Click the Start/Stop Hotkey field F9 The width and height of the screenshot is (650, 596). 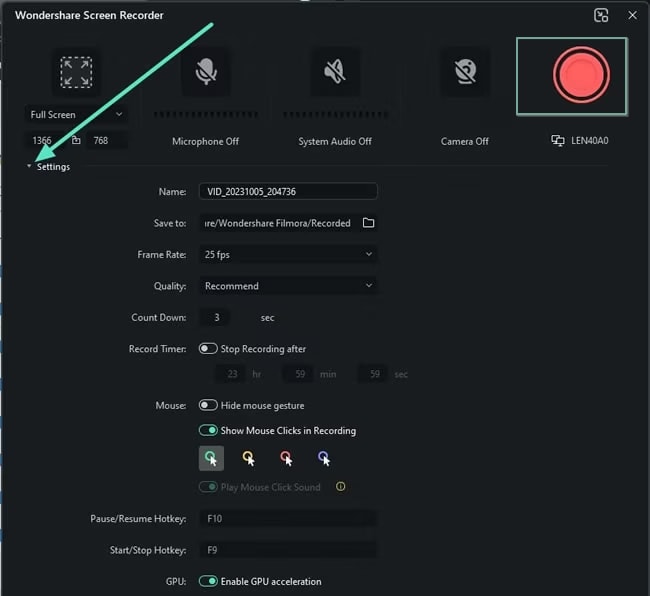(x=288, y=550)
